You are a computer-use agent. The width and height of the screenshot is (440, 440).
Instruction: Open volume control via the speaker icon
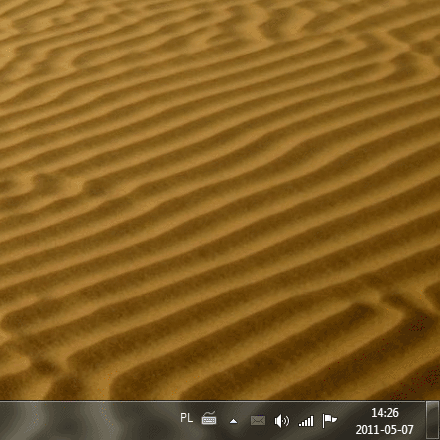click(x=282, y=421)
